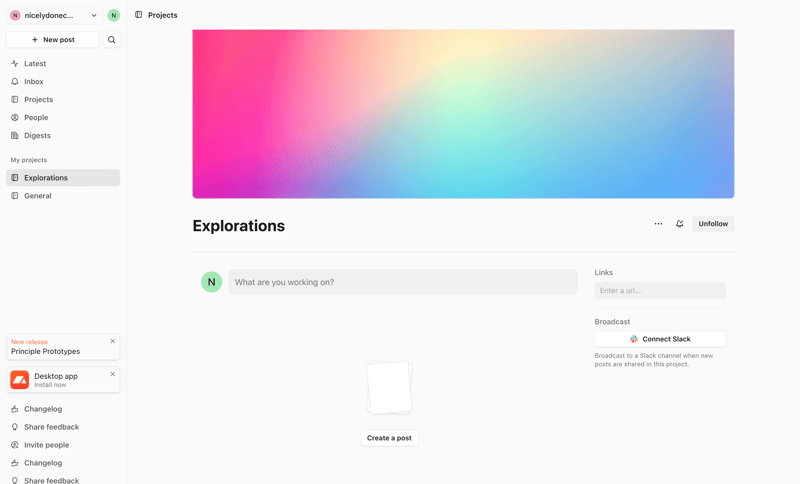Click the Inbox bell icon

coord(15,82)
